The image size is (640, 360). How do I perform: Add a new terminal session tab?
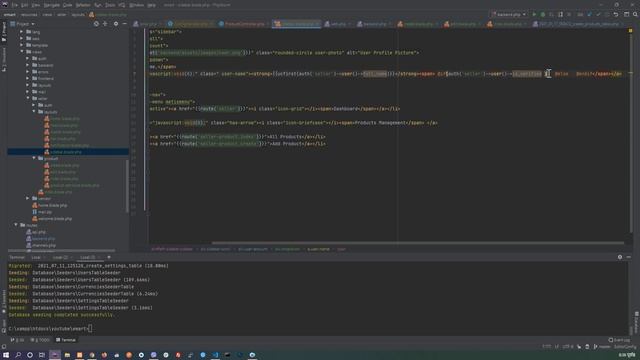click(x=109, y=257)
